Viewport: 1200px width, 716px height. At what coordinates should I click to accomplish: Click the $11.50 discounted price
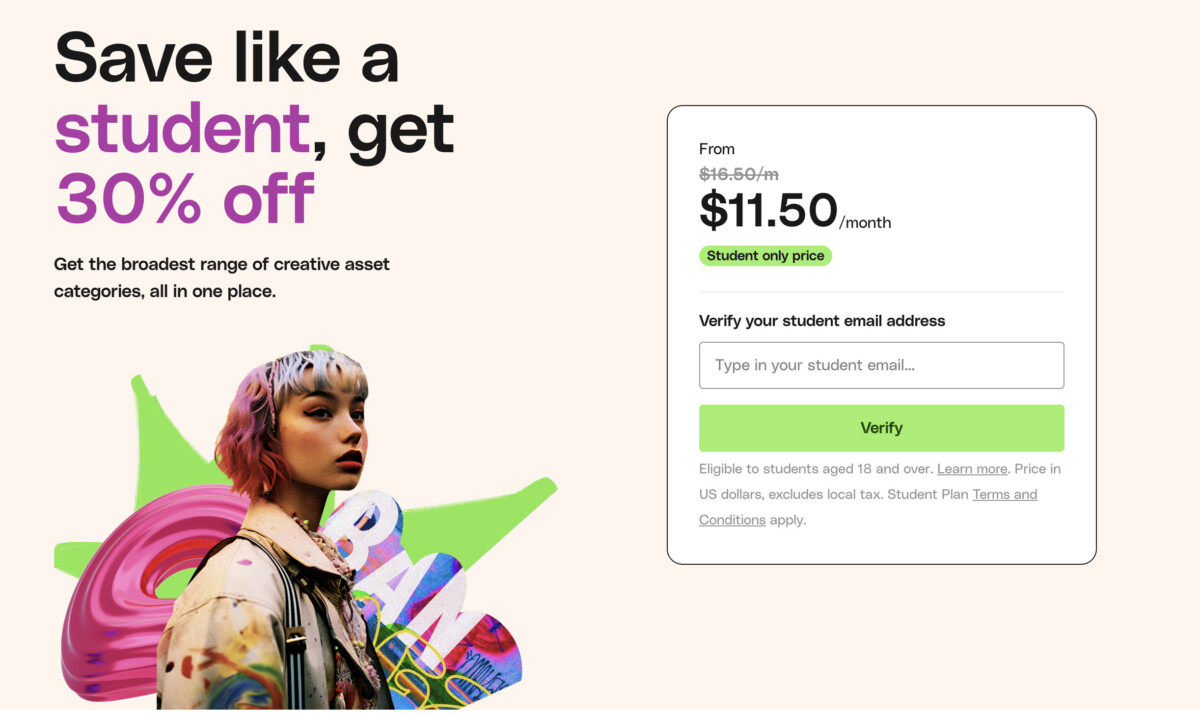(x=768, y=210)
